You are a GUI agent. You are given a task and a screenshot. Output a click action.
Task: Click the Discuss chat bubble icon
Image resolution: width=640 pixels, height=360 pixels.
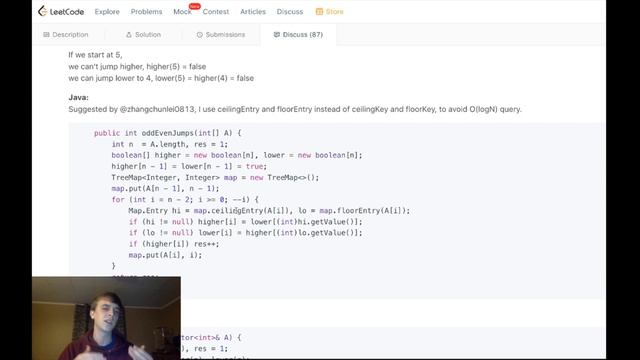[x=277, y=35]
